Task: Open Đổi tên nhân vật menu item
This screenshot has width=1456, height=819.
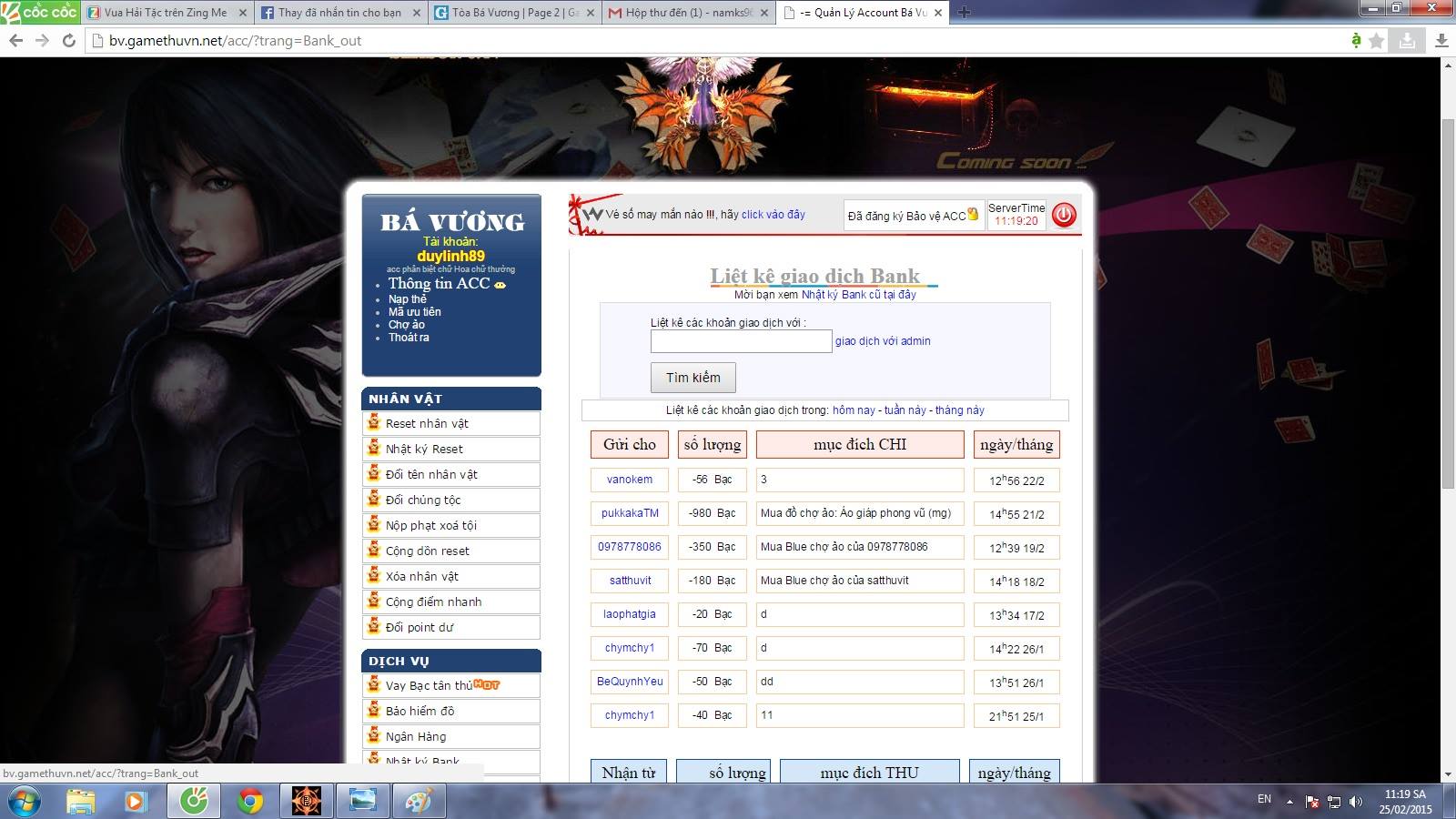Action: click(451, 474)
